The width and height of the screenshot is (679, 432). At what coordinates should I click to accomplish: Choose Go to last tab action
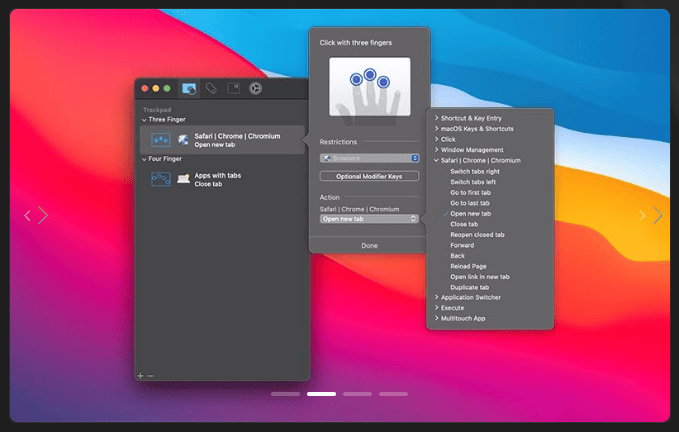pyautogui.click(x=470, y=203)
